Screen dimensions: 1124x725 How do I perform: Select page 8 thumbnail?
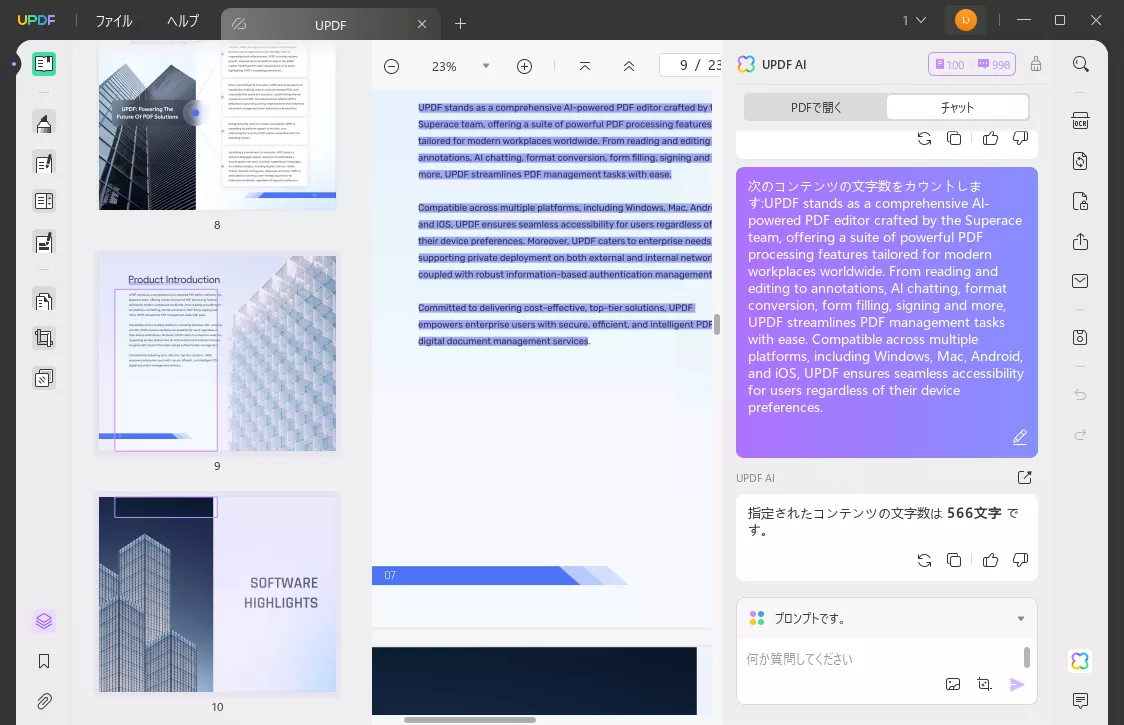[x=217, y=129]
